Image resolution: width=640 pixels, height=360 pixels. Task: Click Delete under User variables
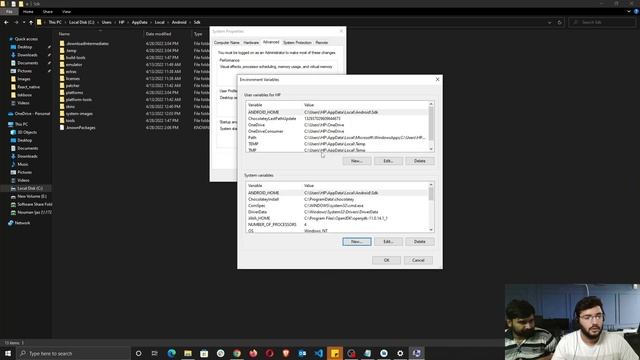point(420,161)
